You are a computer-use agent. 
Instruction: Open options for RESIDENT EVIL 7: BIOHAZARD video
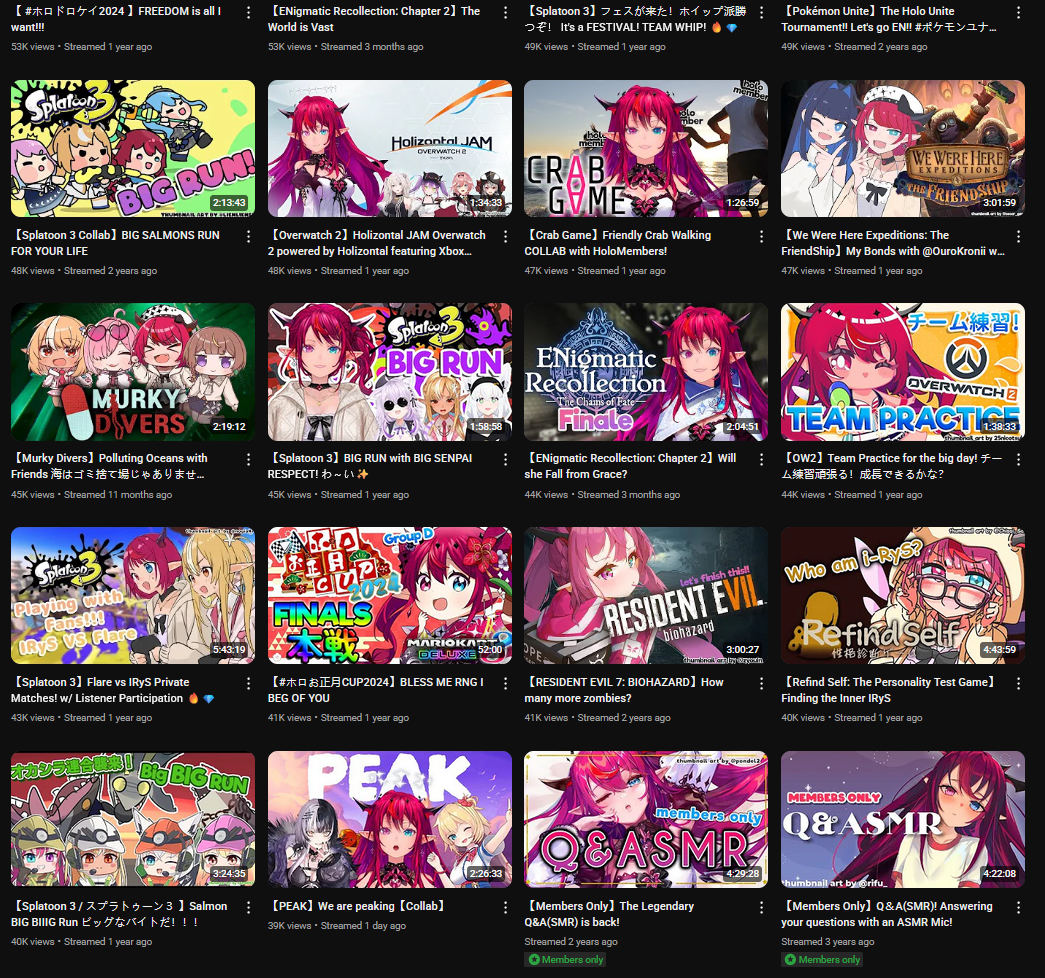[762, 683]
